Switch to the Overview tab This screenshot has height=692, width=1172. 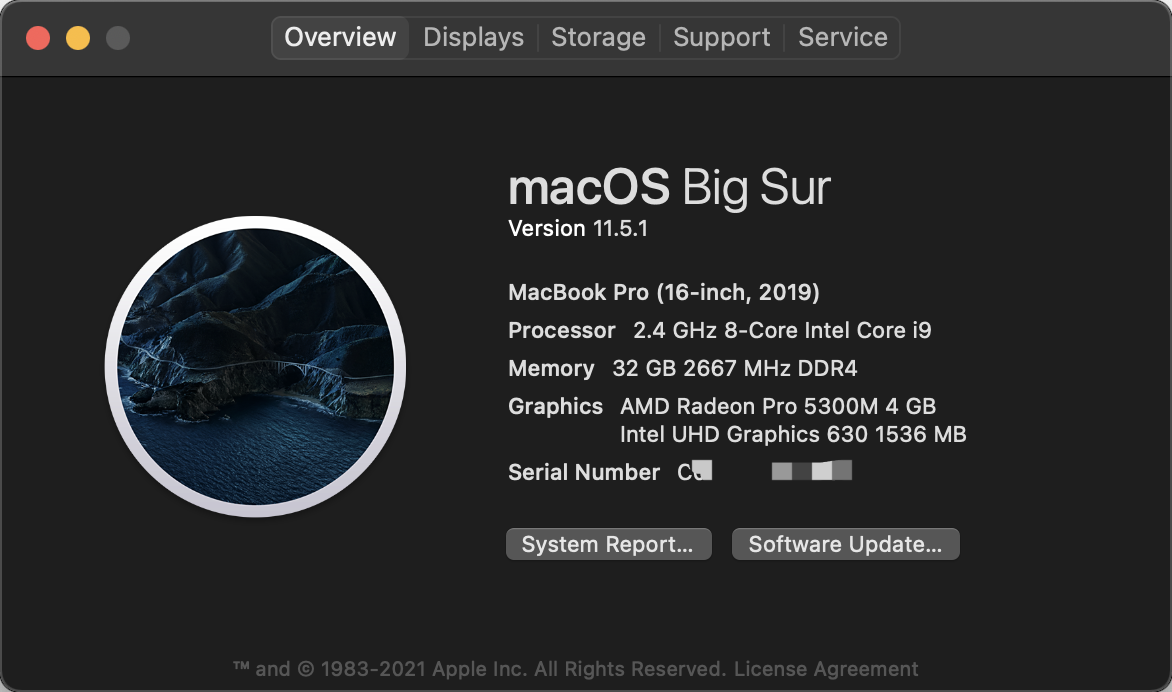pos(340,38)
